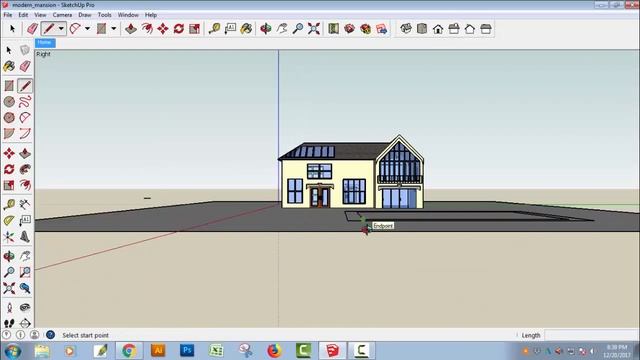
Task: Switch to Iso view
Action: (406, 29)
